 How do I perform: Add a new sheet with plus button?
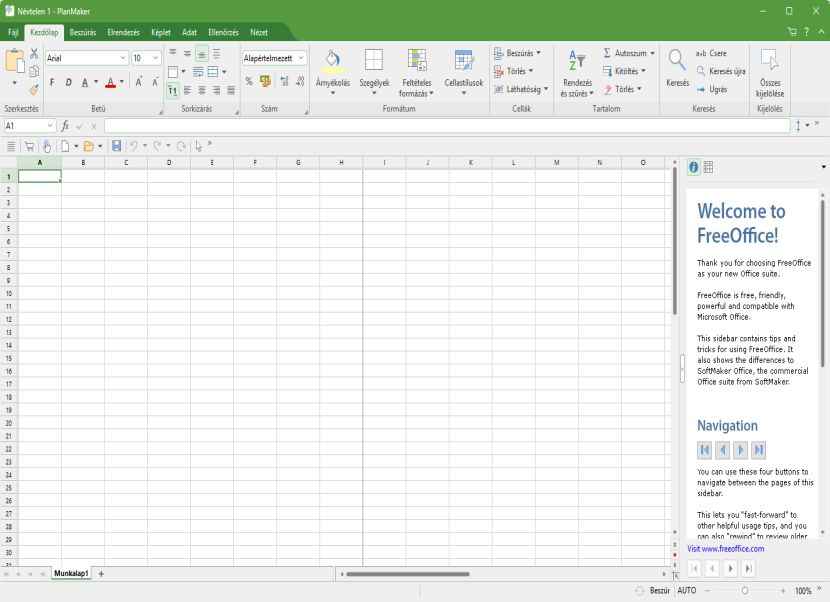101,574
